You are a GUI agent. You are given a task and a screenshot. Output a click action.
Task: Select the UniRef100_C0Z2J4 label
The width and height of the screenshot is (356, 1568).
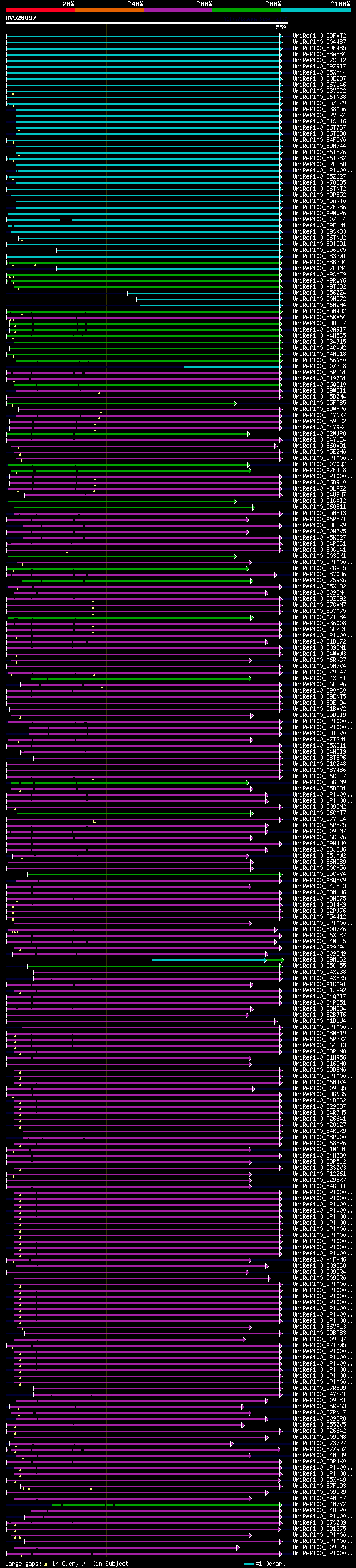pyautogui.click(x=319, y=220)
